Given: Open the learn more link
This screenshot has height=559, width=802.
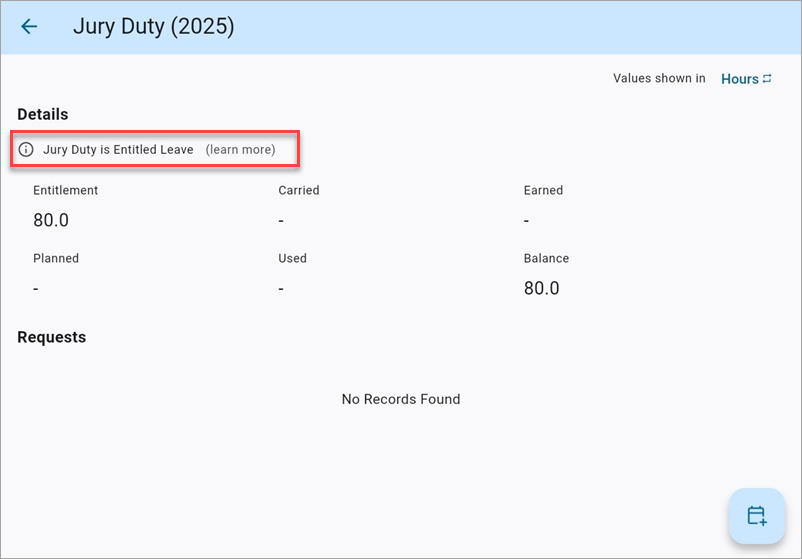Looking at the screenshot, I should click(x=240, y=150).
